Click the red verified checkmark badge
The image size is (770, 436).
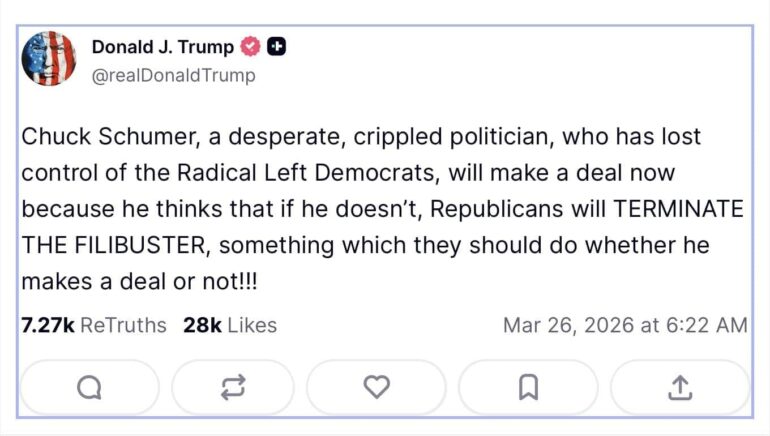(250, 47)
